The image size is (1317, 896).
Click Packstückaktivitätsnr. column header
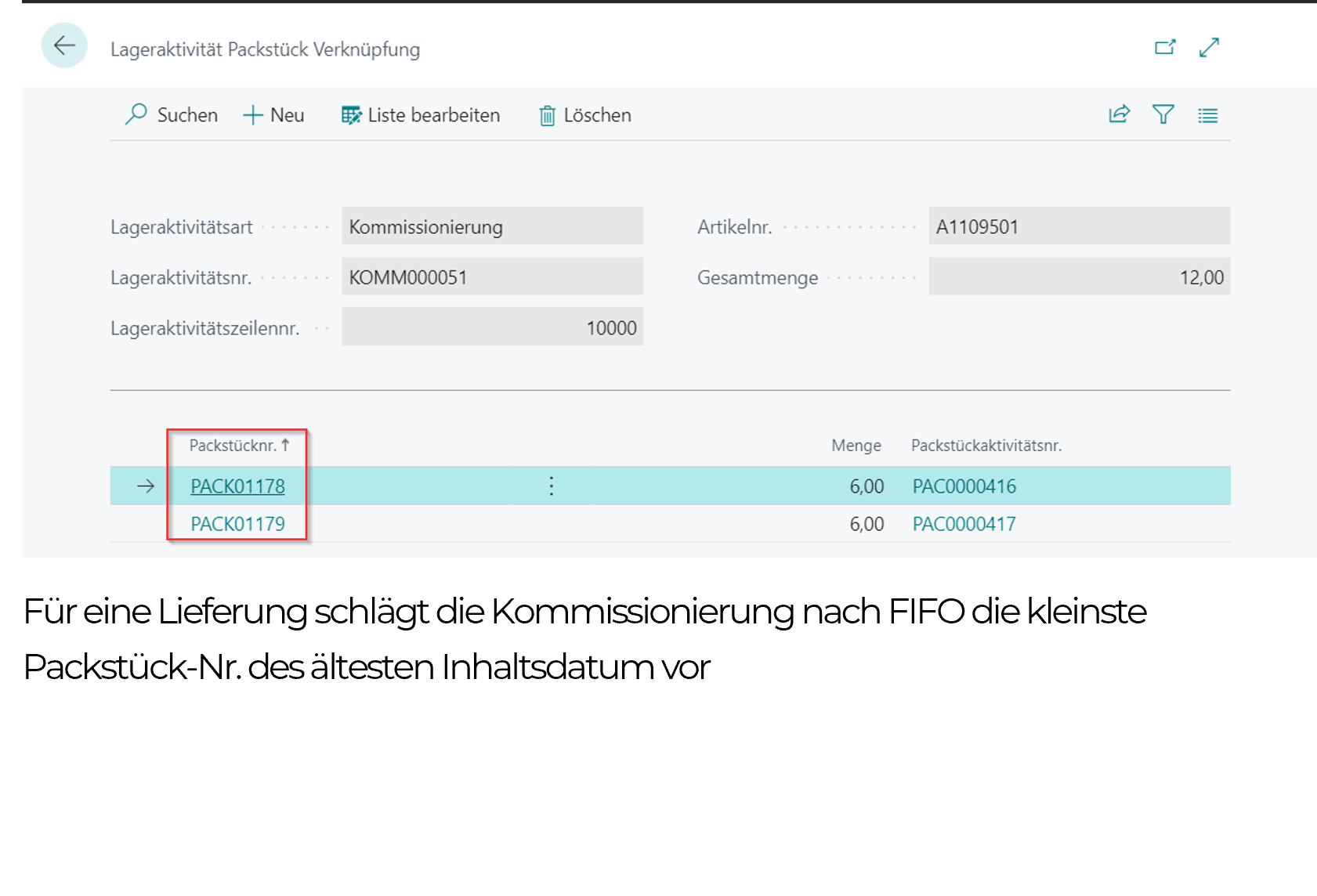(x=986, y=446)
